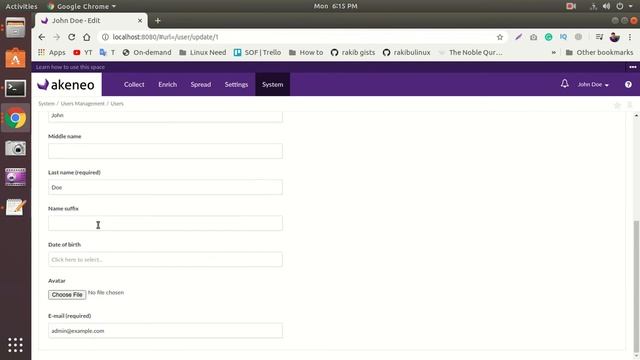The width and height of the screenshot is (640, 360).
Task: Click the Last name field
Action: tap(165, 187)
